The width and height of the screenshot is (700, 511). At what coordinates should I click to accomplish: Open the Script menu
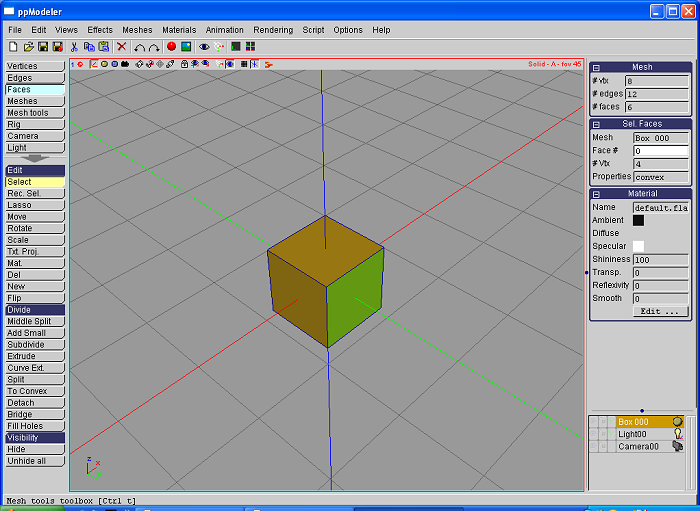[x=313, y=30]
